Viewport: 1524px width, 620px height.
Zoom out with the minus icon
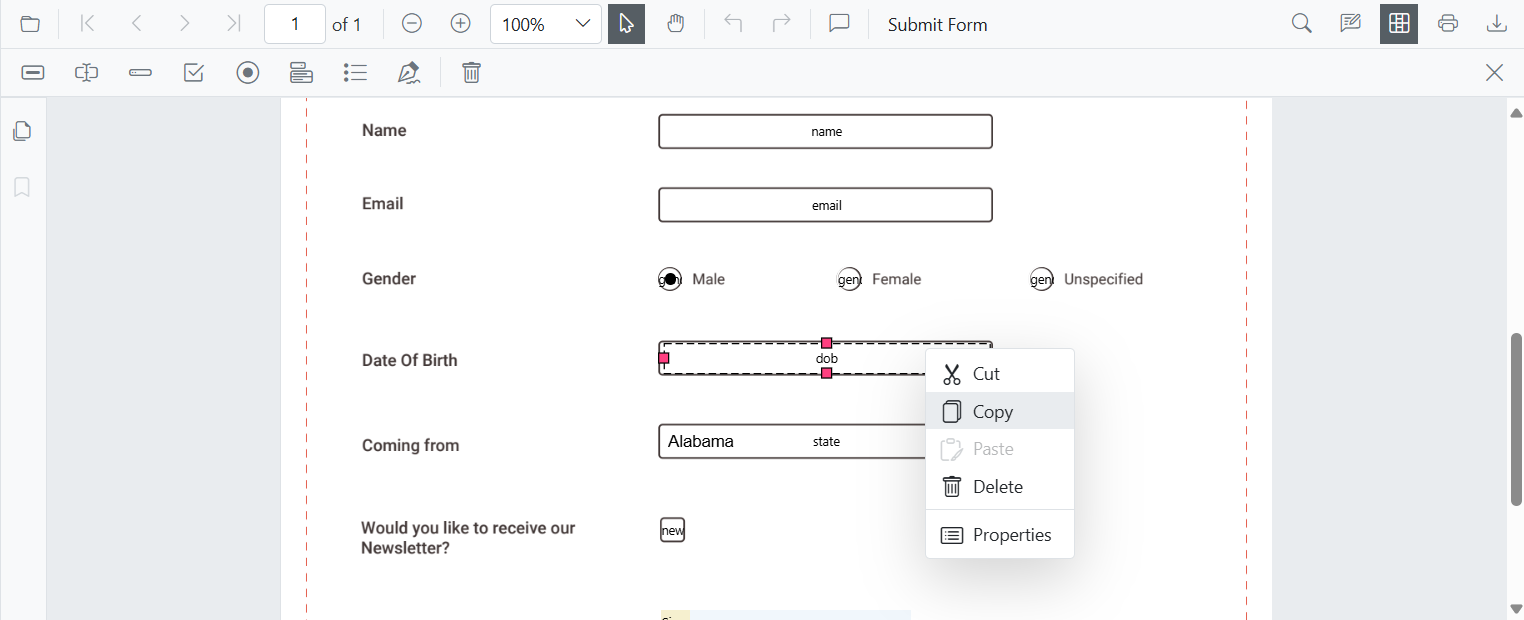click(x=411, y=24)
